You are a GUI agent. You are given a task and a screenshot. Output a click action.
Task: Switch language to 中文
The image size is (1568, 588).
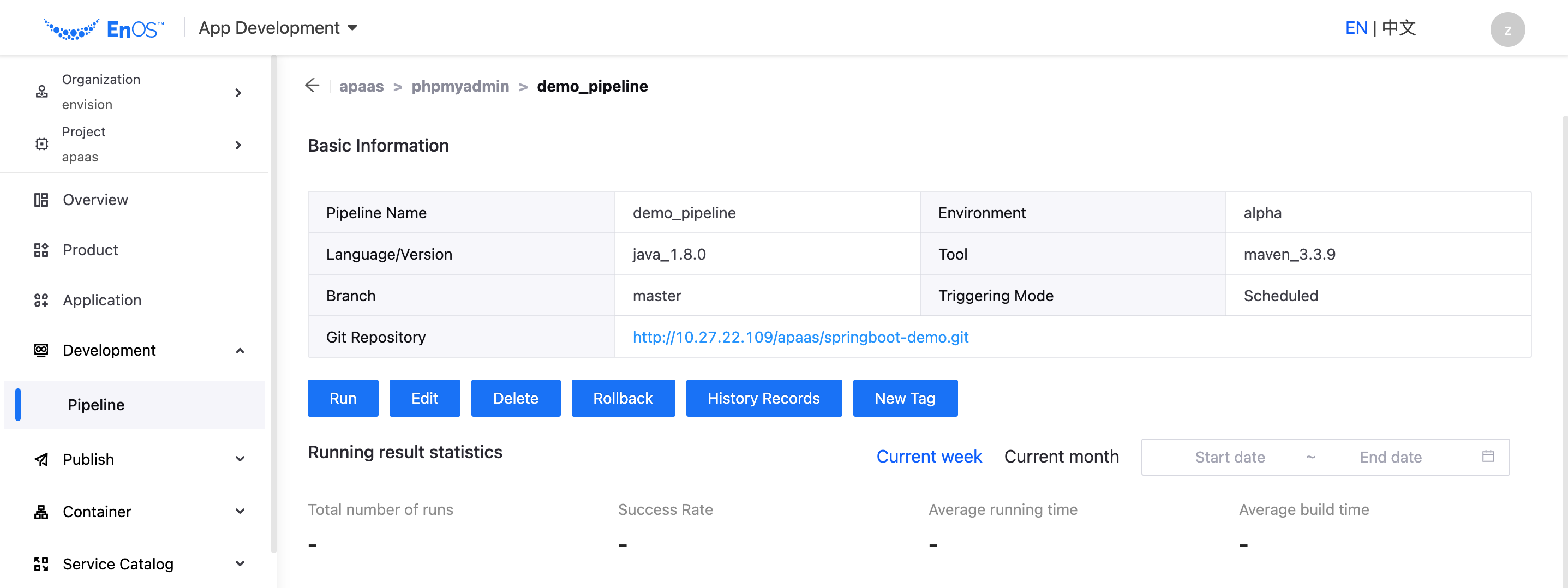tap(1399, 28)
